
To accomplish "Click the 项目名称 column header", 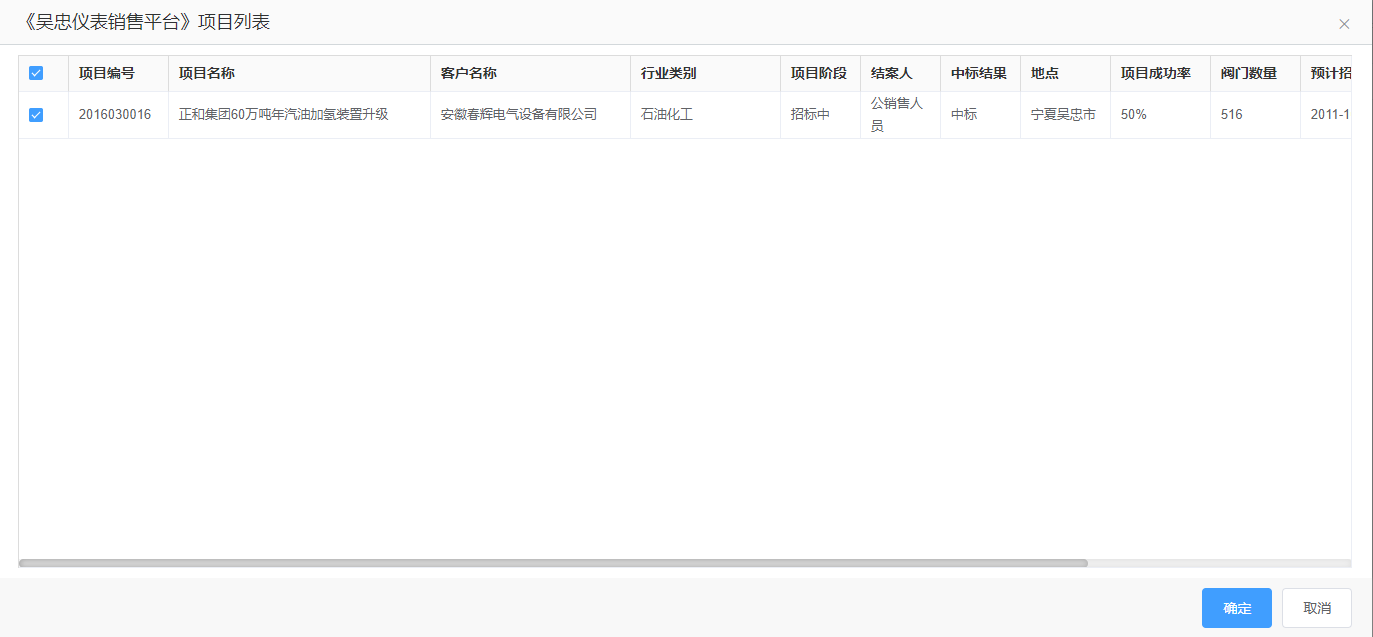I will [x=207, y=73].
